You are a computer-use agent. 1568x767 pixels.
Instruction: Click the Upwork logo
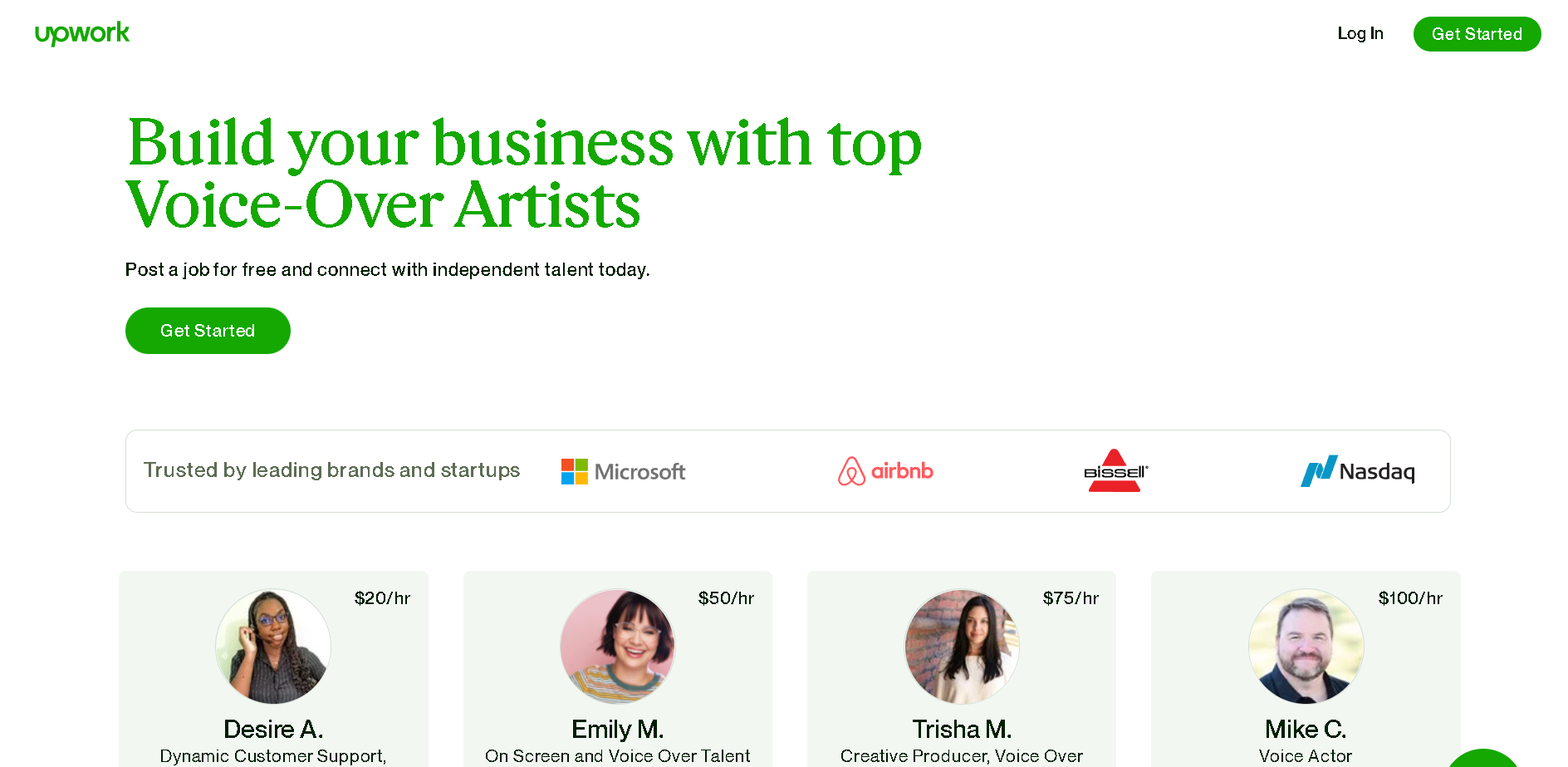(x=82, y=33)
